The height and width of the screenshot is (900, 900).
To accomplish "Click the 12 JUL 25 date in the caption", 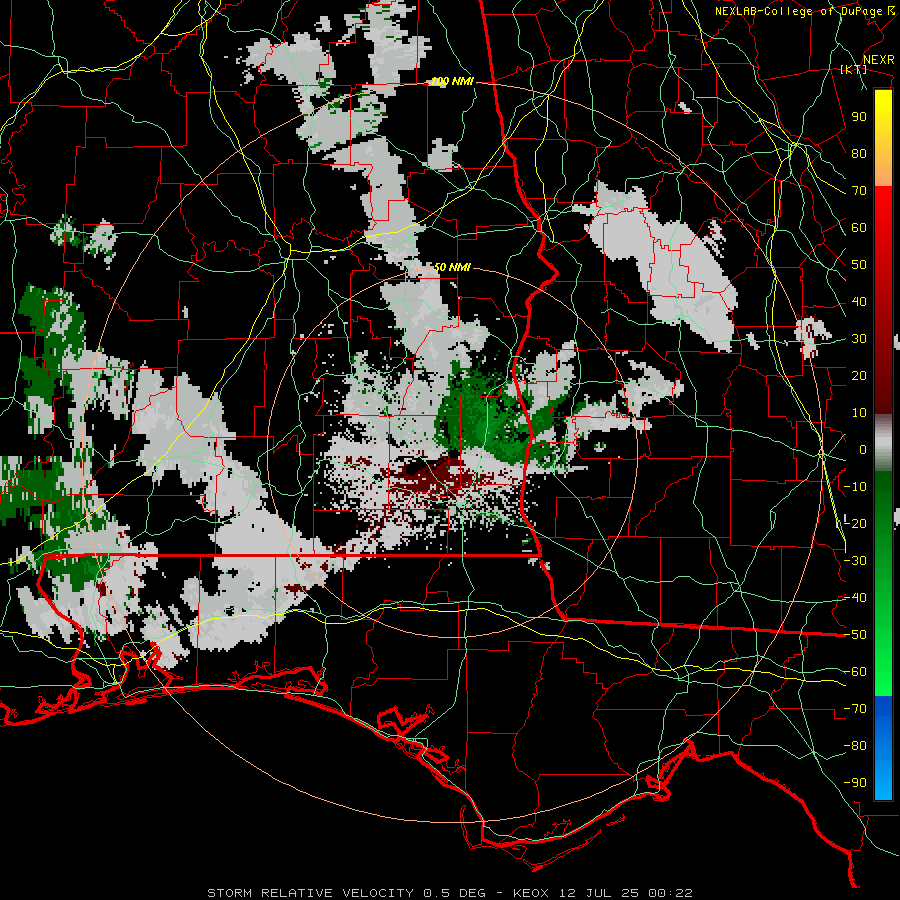I will coord(599,893).
